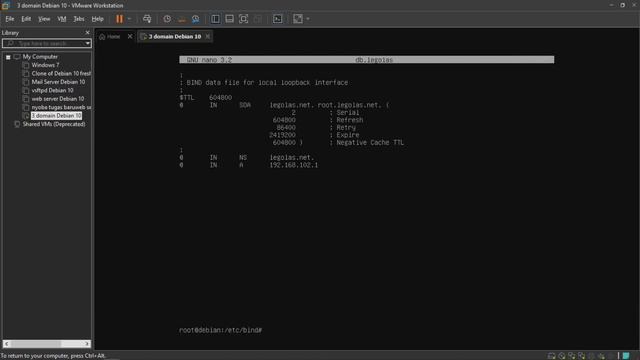Click the nano title bar showing db.legolas
This screenshot has width=640, height=360.
pos(367,60)
